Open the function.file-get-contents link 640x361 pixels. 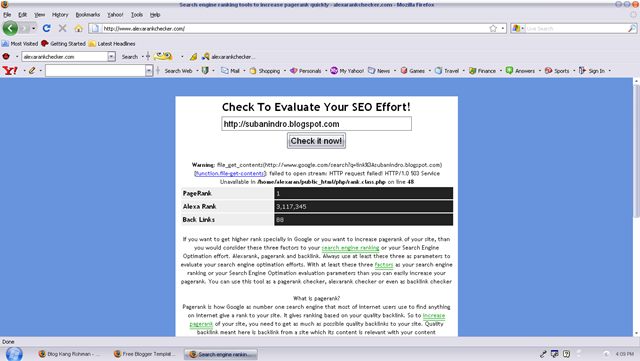coord(230,173)
